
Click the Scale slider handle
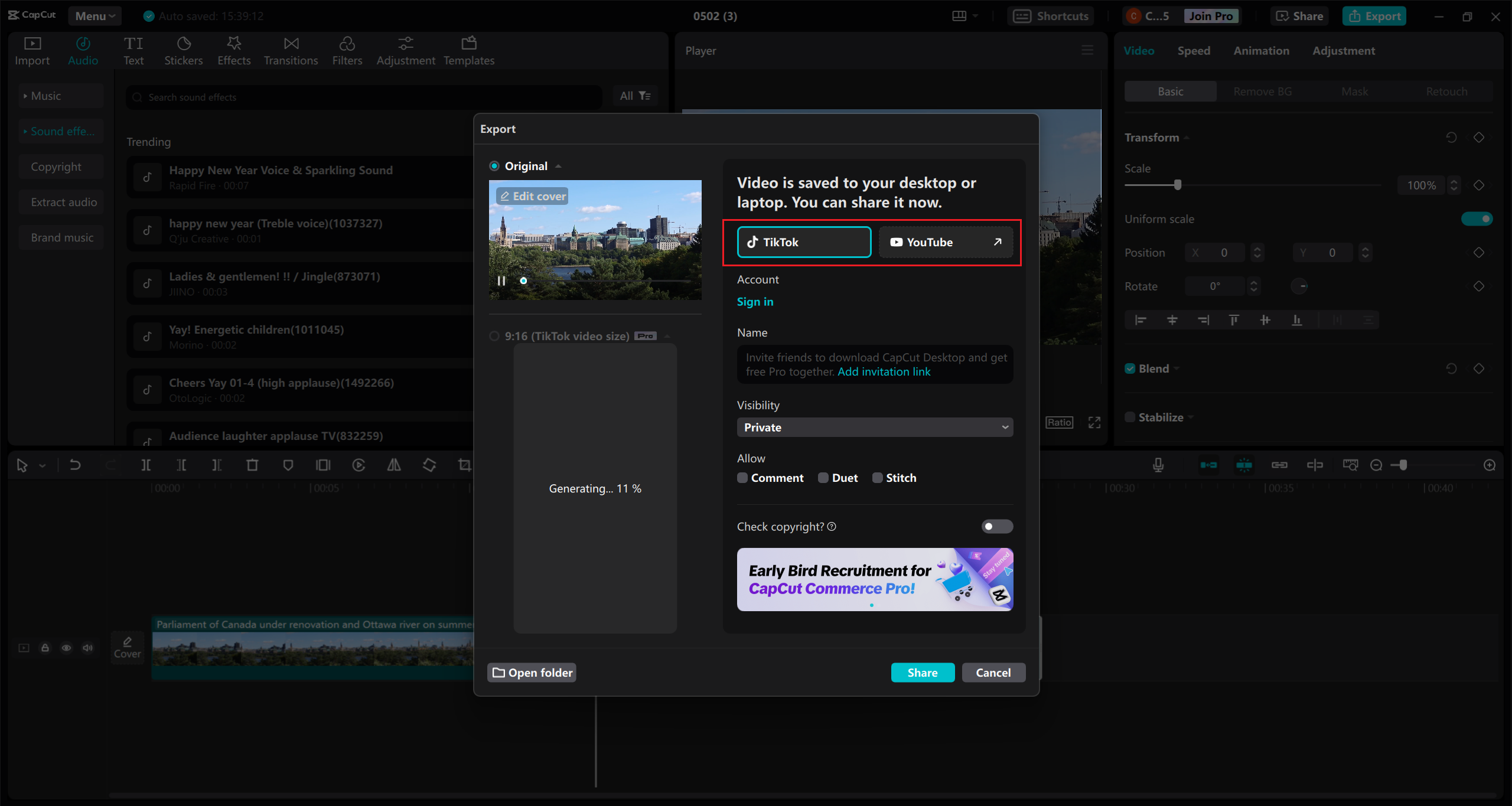(1178, 185)
